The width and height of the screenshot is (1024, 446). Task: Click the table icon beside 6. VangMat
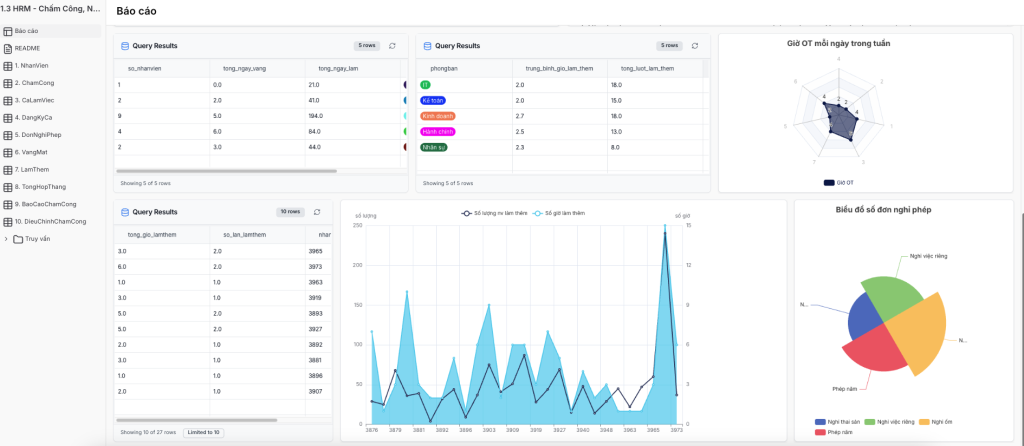[8, 151]
